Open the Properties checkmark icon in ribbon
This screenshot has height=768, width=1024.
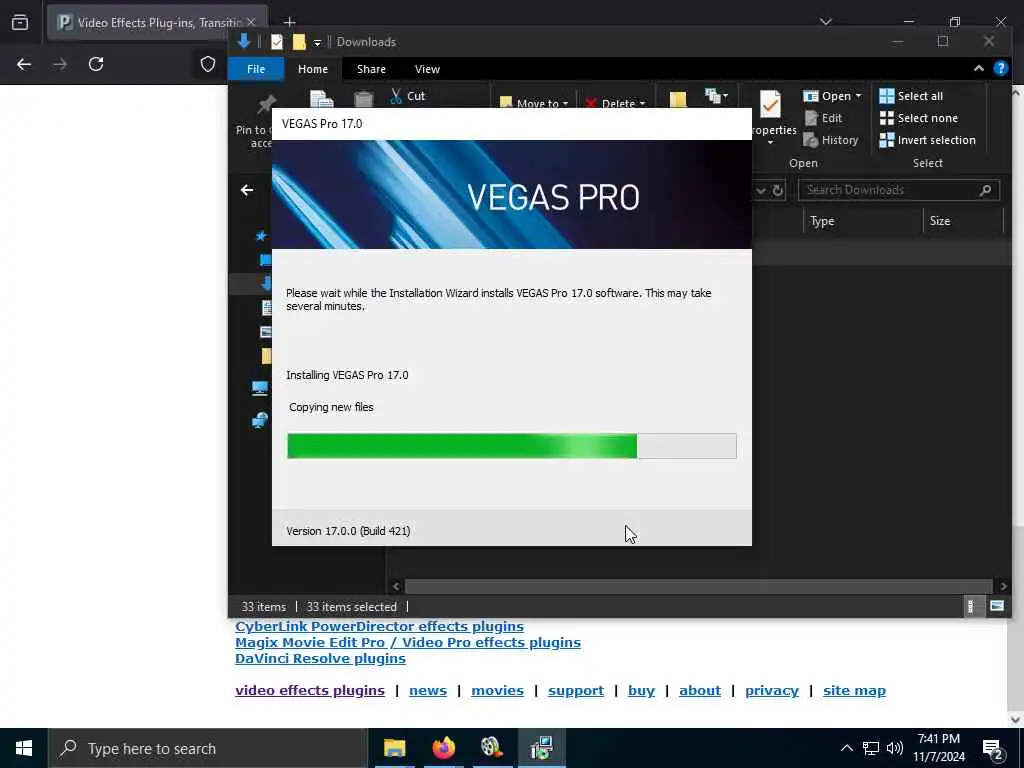[x=770, y=104]
